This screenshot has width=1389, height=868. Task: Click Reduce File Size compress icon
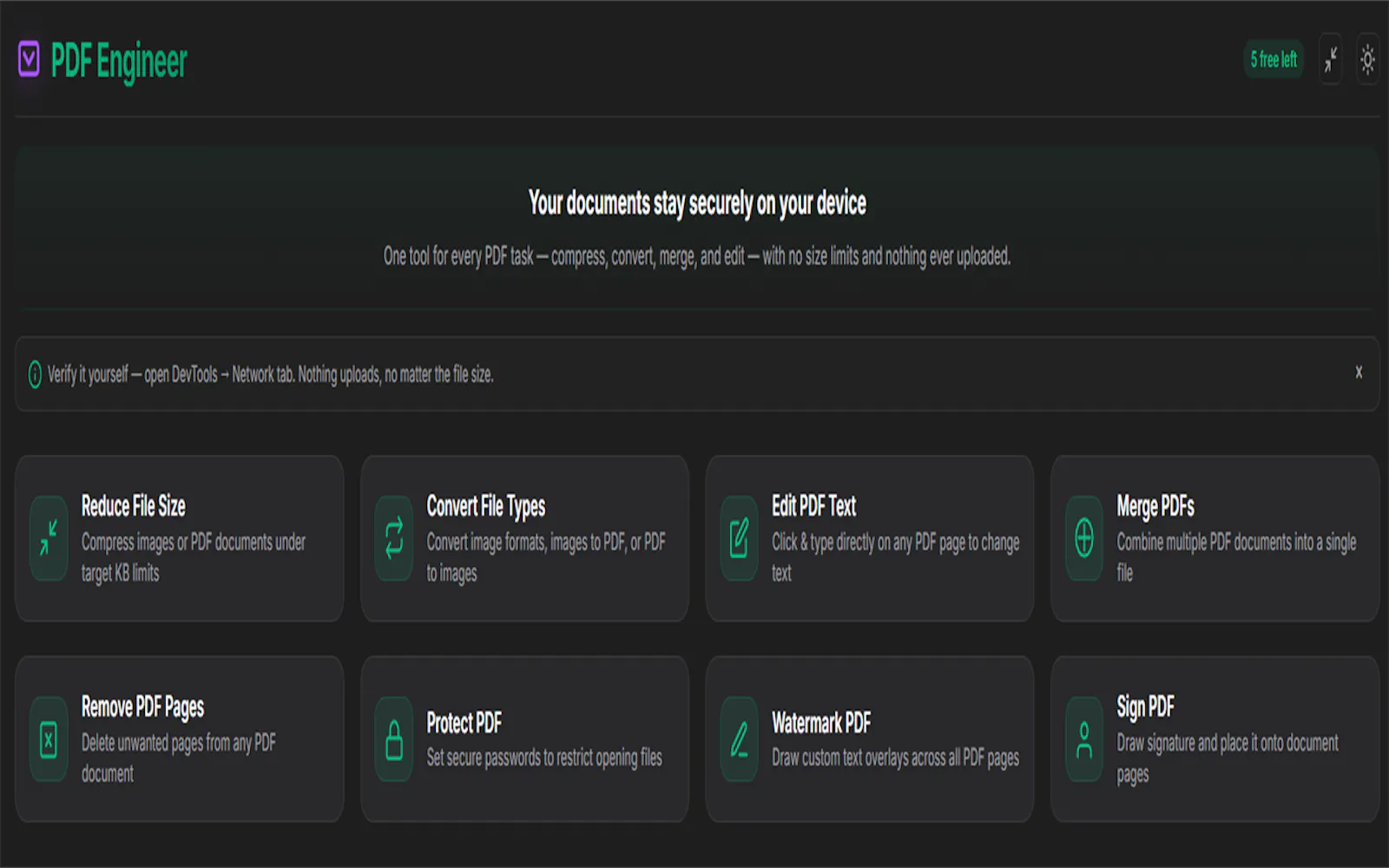pyautogui.click(x=49, y=538)
